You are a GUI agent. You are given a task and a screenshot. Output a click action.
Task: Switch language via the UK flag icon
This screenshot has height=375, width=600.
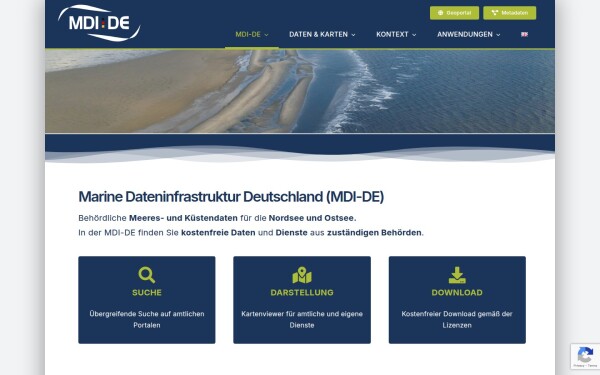click(x=524, y=34)
